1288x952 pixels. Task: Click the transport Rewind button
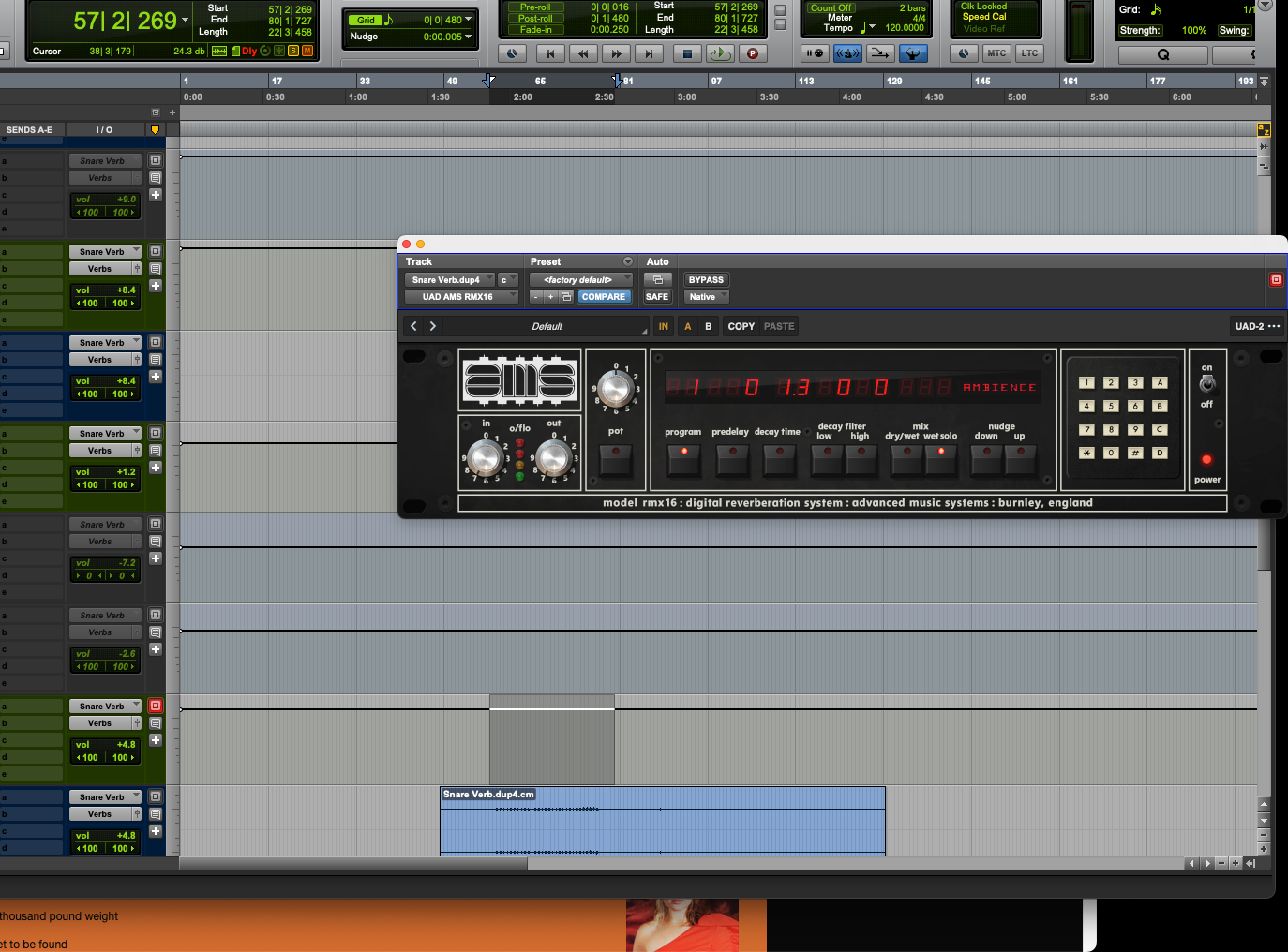click(x=583, y=54)
